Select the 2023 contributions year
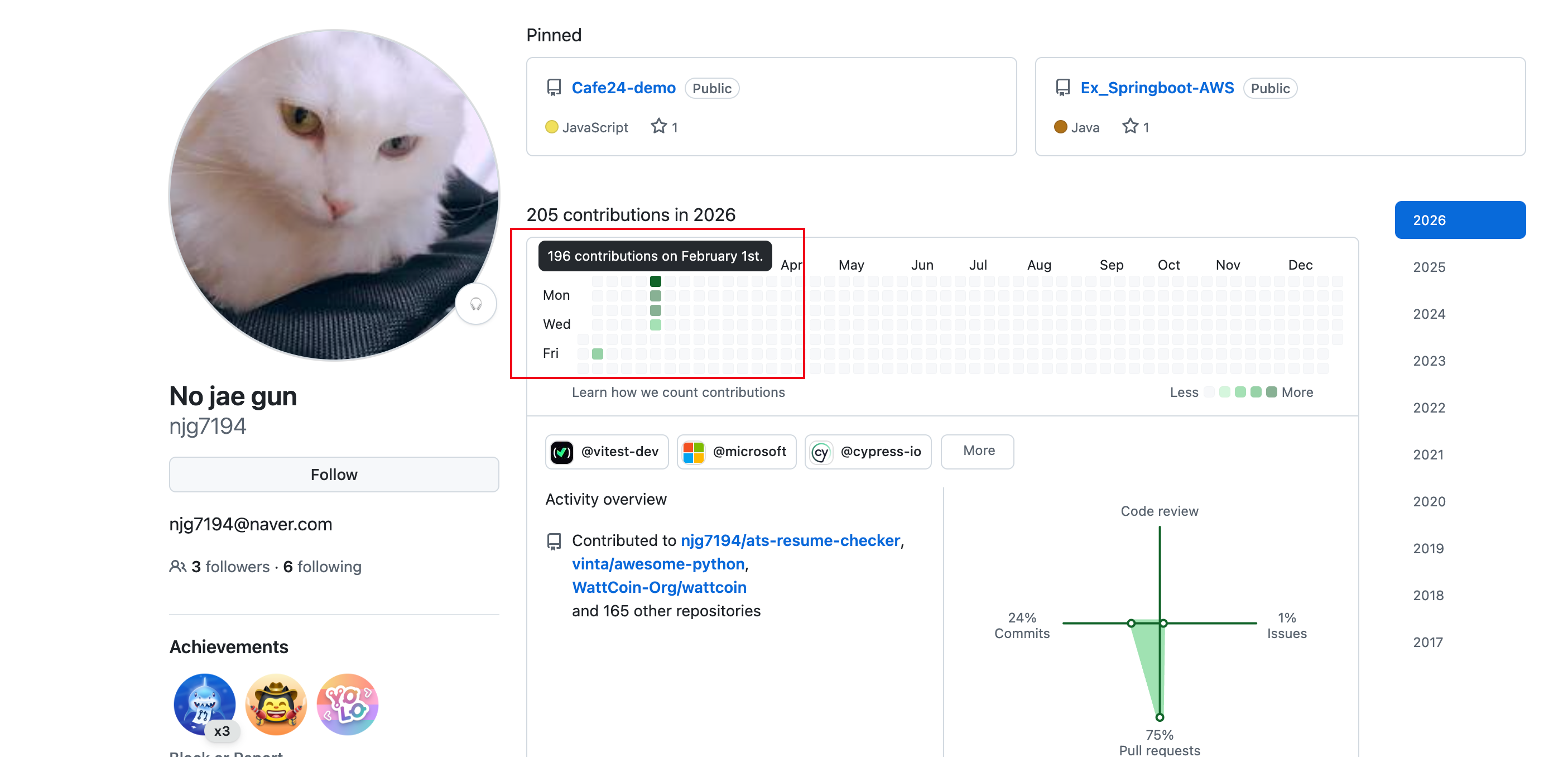1568x757 pixels. 1428,361
